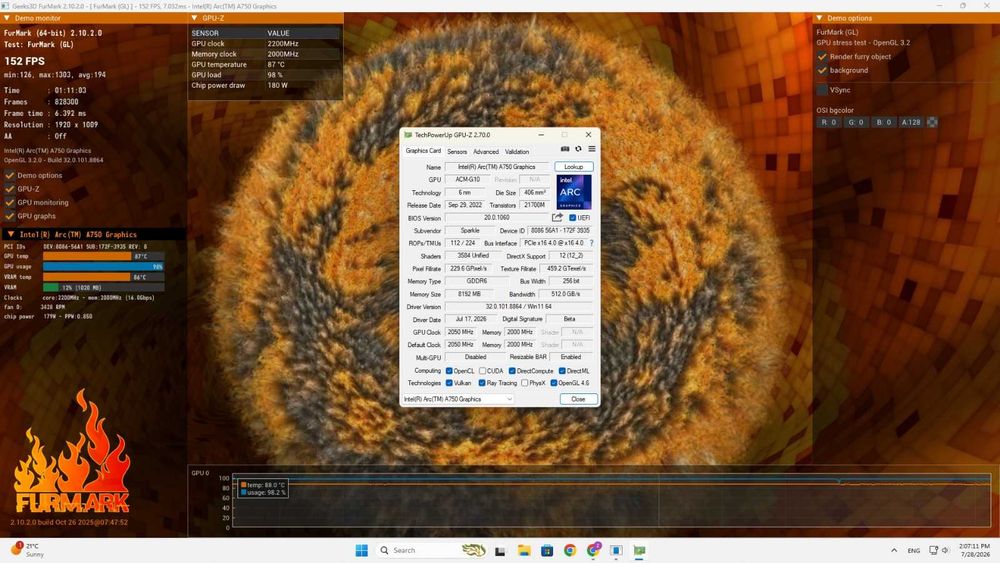Screen dimensions: 1000x563
Task: Click the A:128 alpha value field
Action: pos(911,122)
